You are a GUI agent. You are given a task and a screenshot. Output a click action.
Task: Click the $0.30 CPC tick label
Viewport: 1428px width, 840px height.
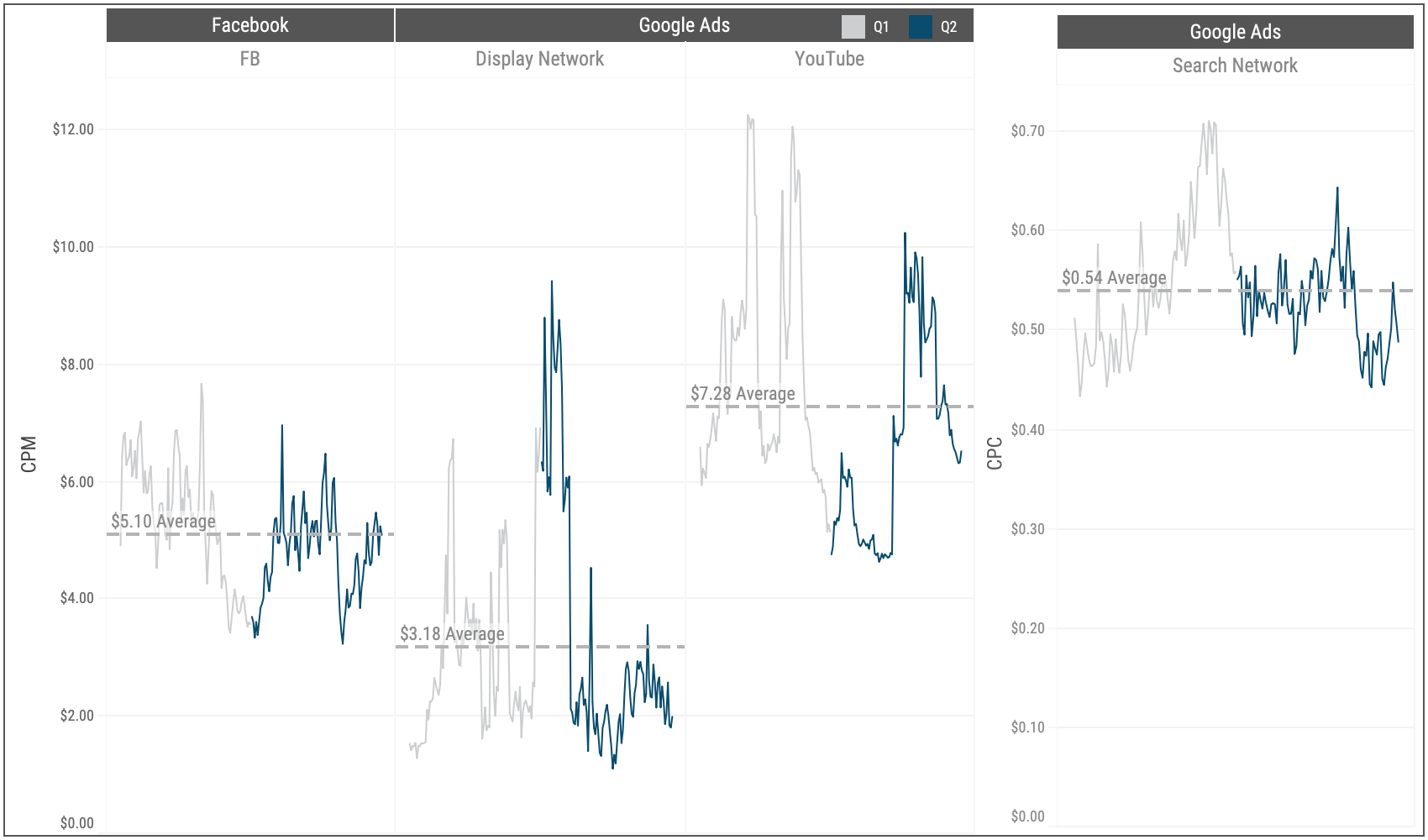1028,529
